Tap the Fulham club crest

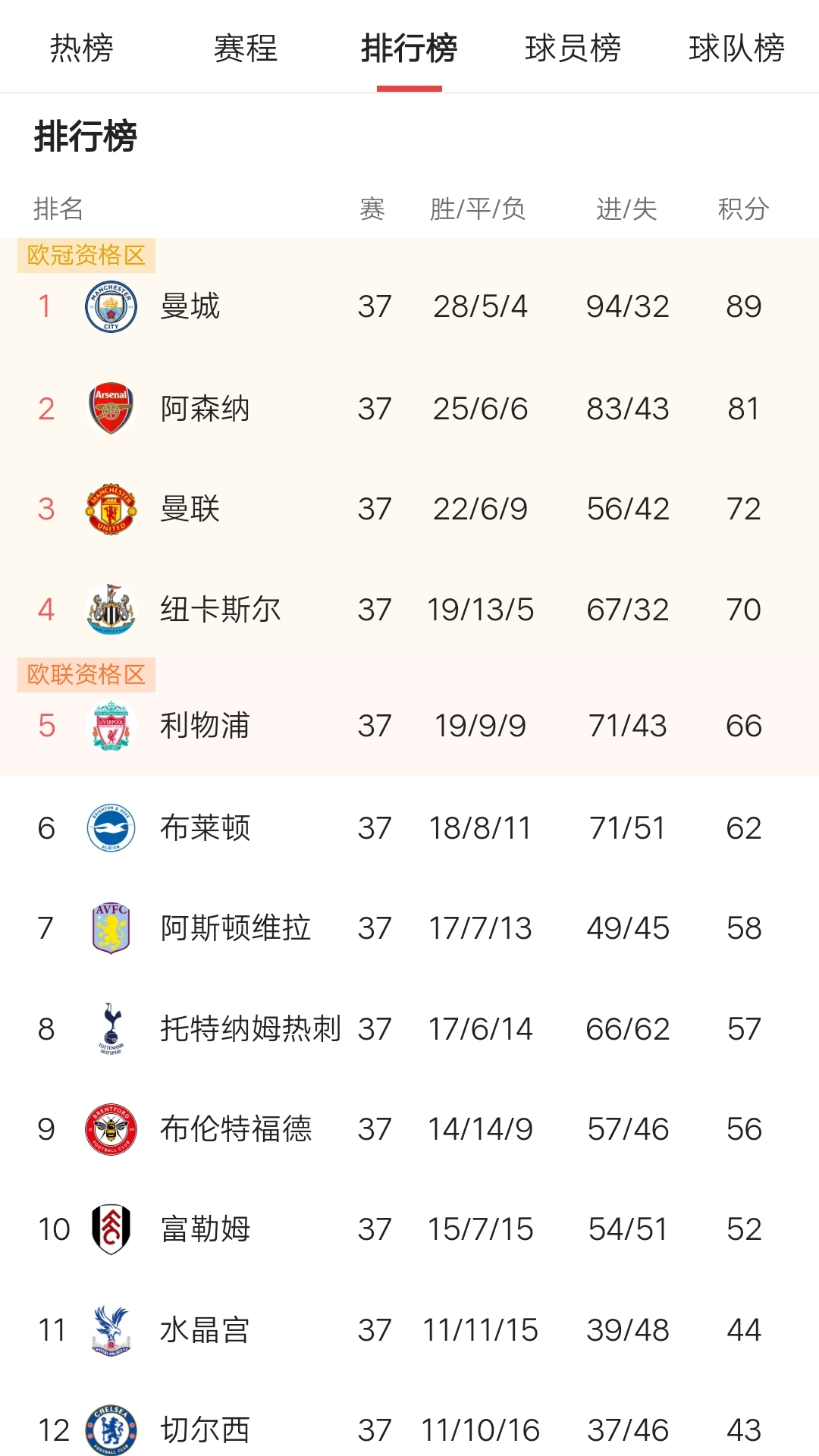tap(111, 1229)
